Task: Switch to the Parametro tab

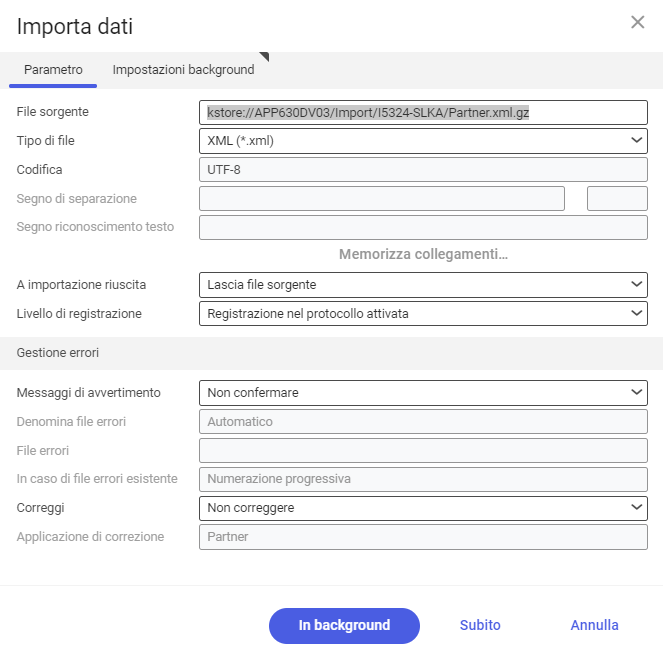Action: [x=53, y=70]
